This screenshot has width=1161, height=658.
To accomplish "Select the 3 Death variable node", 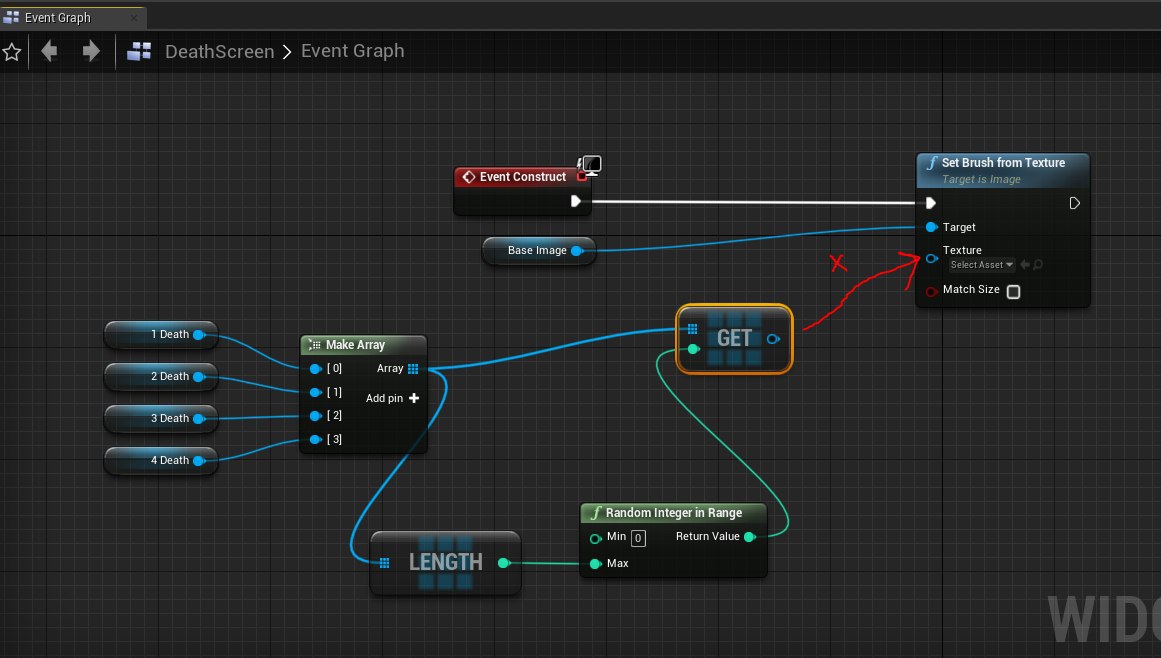I will [160, 419].
